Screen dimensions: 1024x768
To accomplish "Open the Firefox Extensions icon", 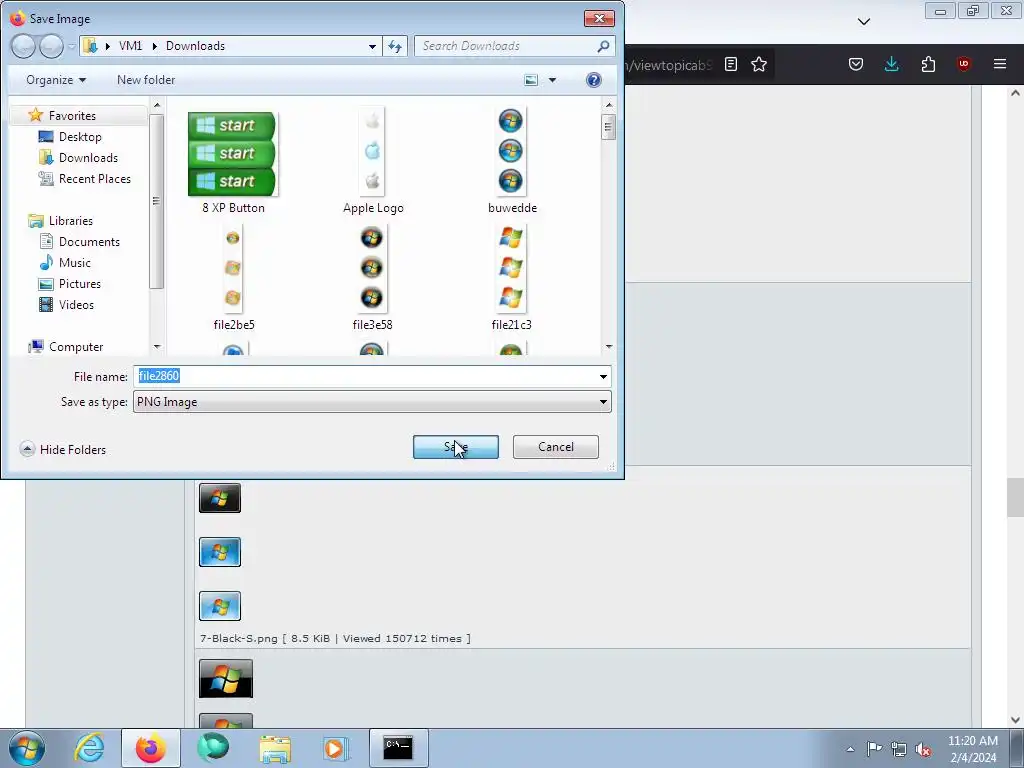I will pyautogui.click(x=928, y=64).
